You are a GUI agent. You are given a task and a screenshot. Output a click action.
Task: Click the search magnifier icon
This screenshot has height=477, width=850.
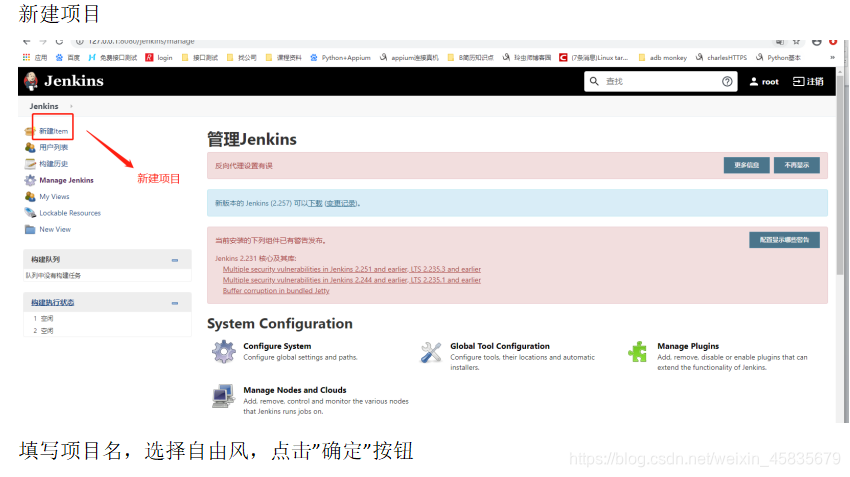pyautogui.click(x=594, y=81)
